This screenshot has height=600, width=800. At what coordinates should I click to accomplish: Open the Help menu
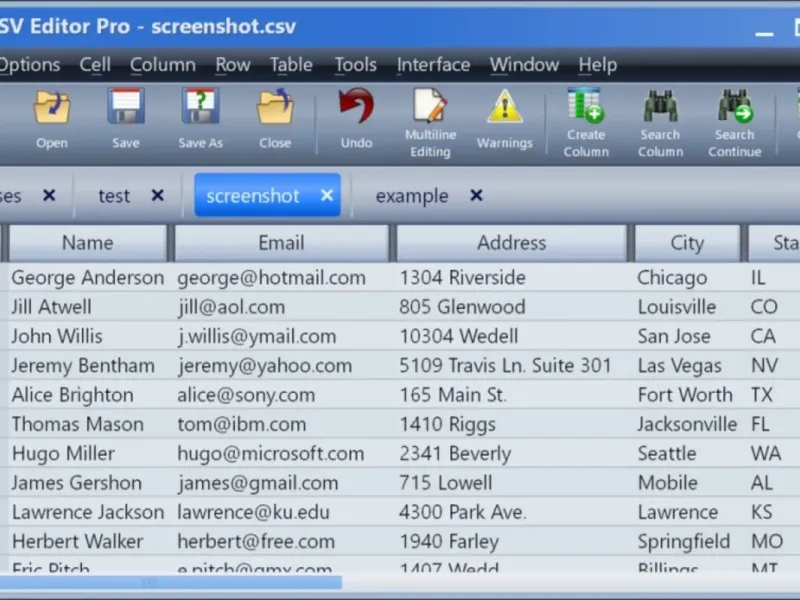point(597,65)
